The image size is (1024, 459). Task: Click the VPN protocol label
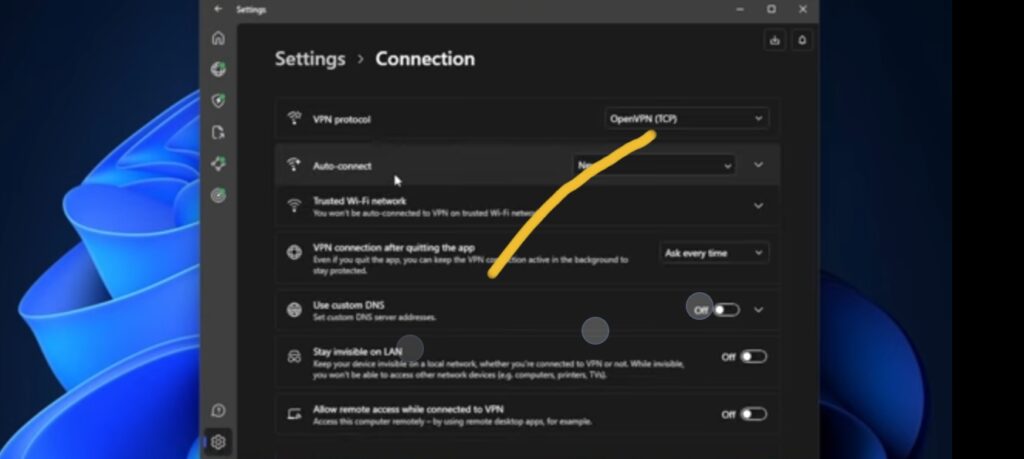(342, 119)
